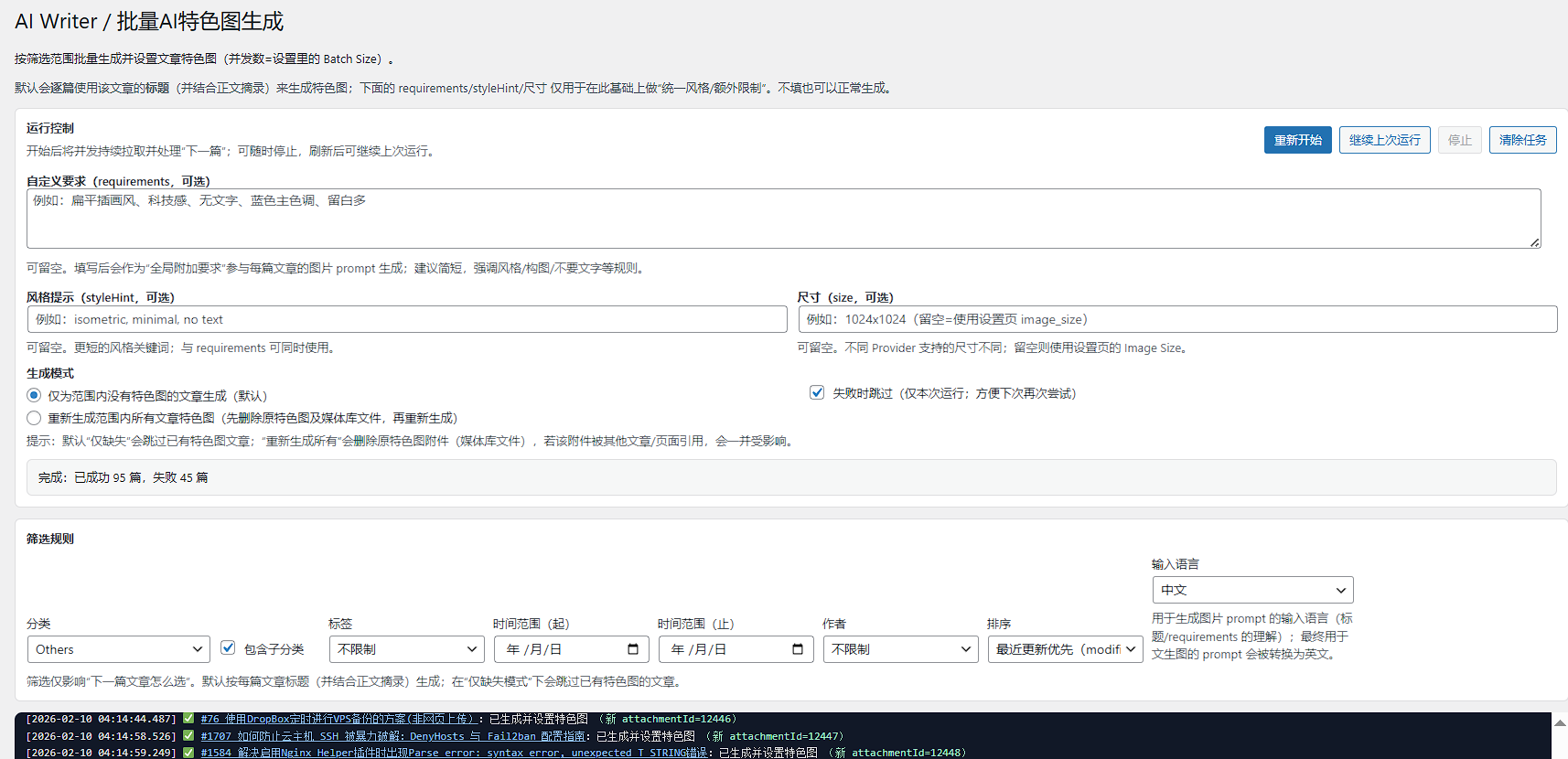1568x759 pixels.
Task: Click the requirements textarea resize handle
Action: (1534, 242)
